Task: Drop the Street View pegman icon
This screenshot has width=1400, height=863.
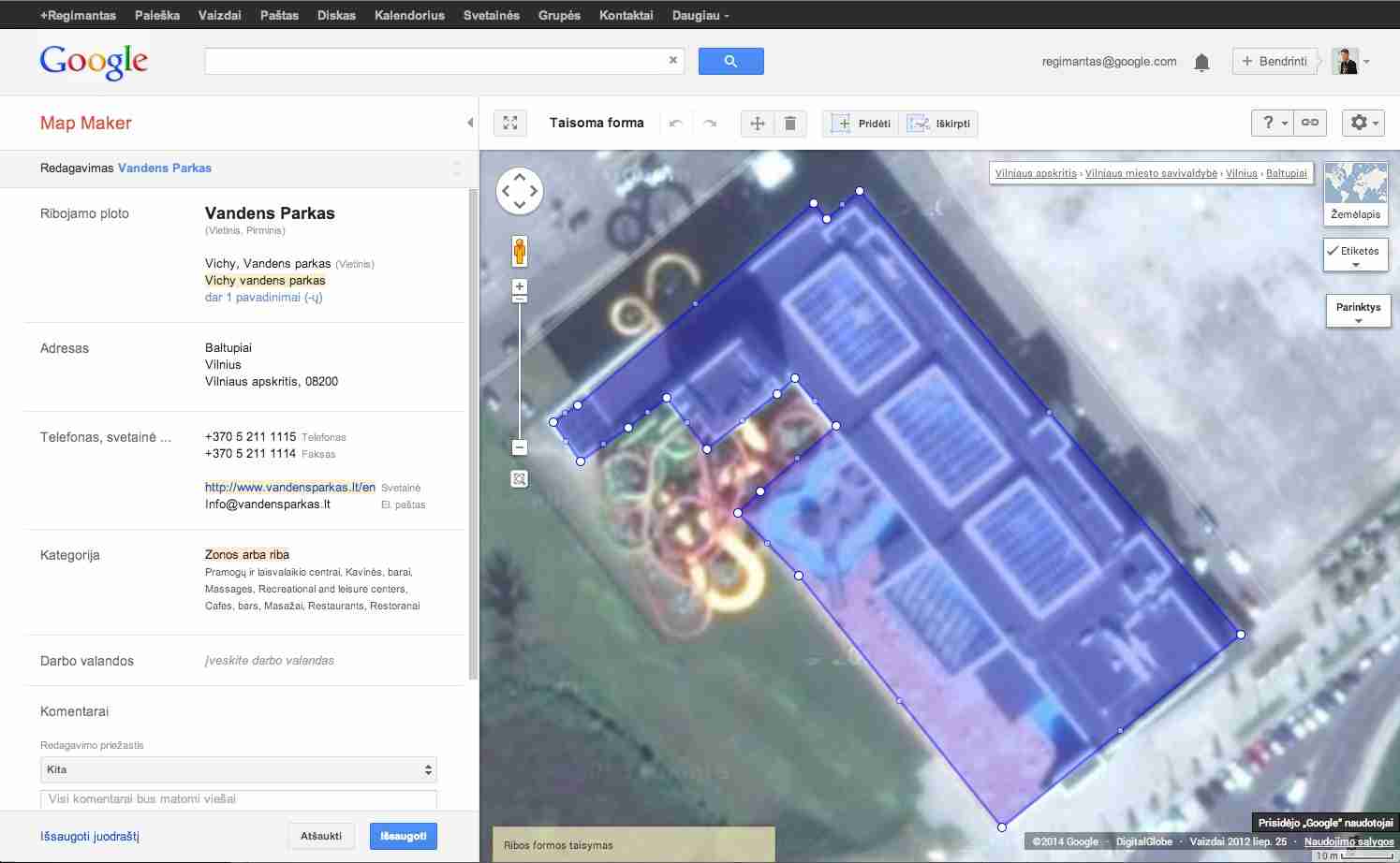Action: 520,252
